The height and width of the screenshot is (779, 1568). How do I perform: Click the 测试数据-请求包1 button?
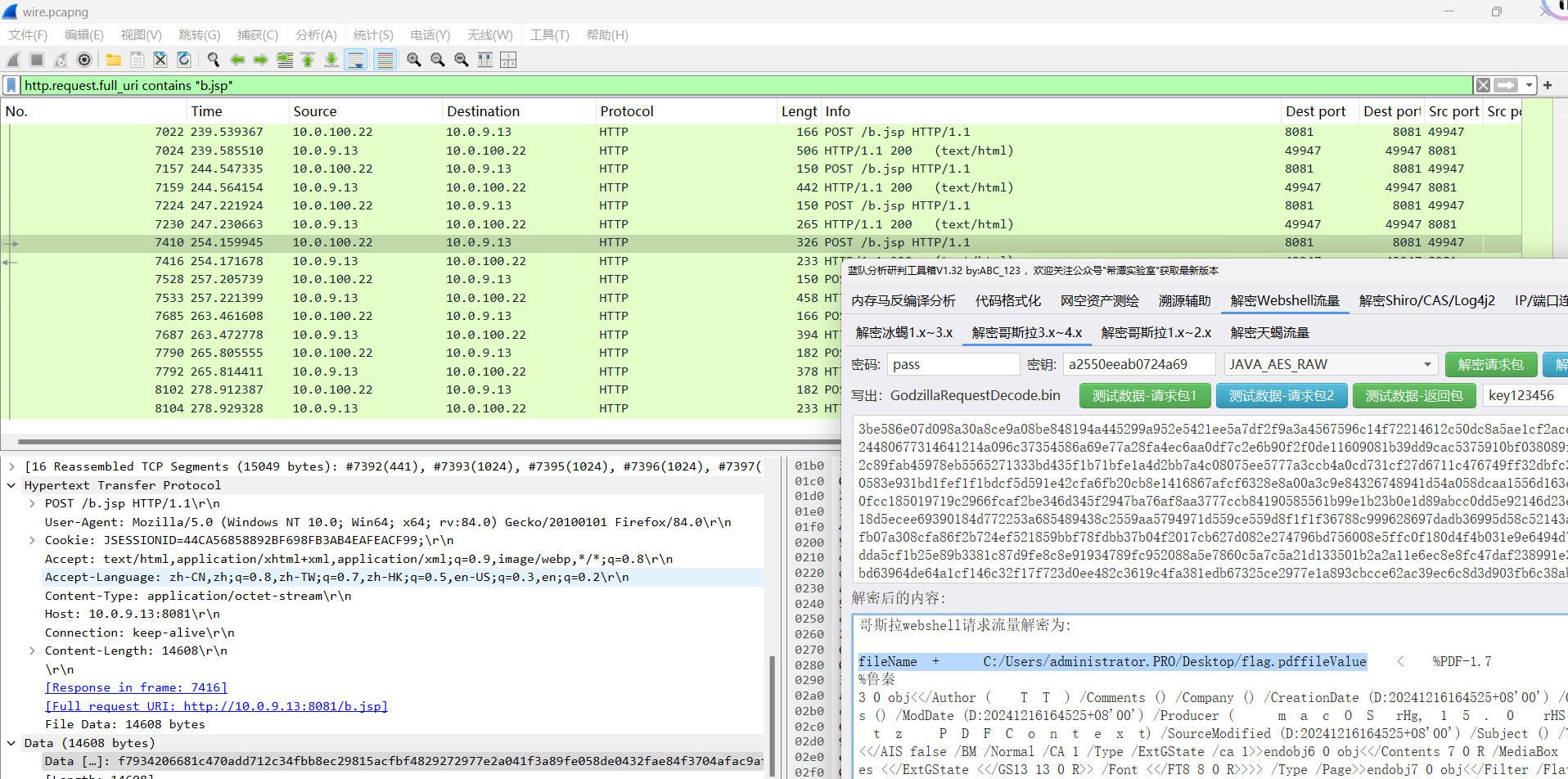(x=1144, y=395)
